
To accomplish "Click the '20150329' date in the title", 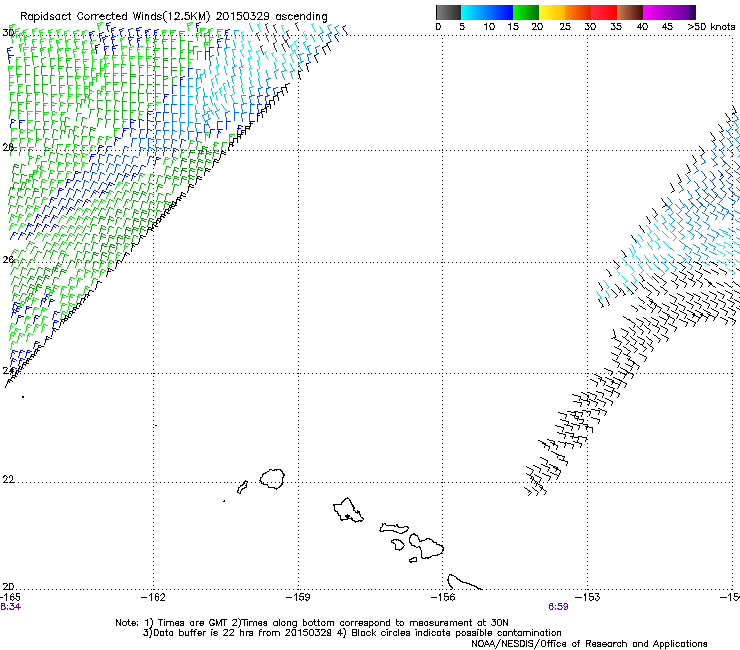I will (x=243, y=16).
